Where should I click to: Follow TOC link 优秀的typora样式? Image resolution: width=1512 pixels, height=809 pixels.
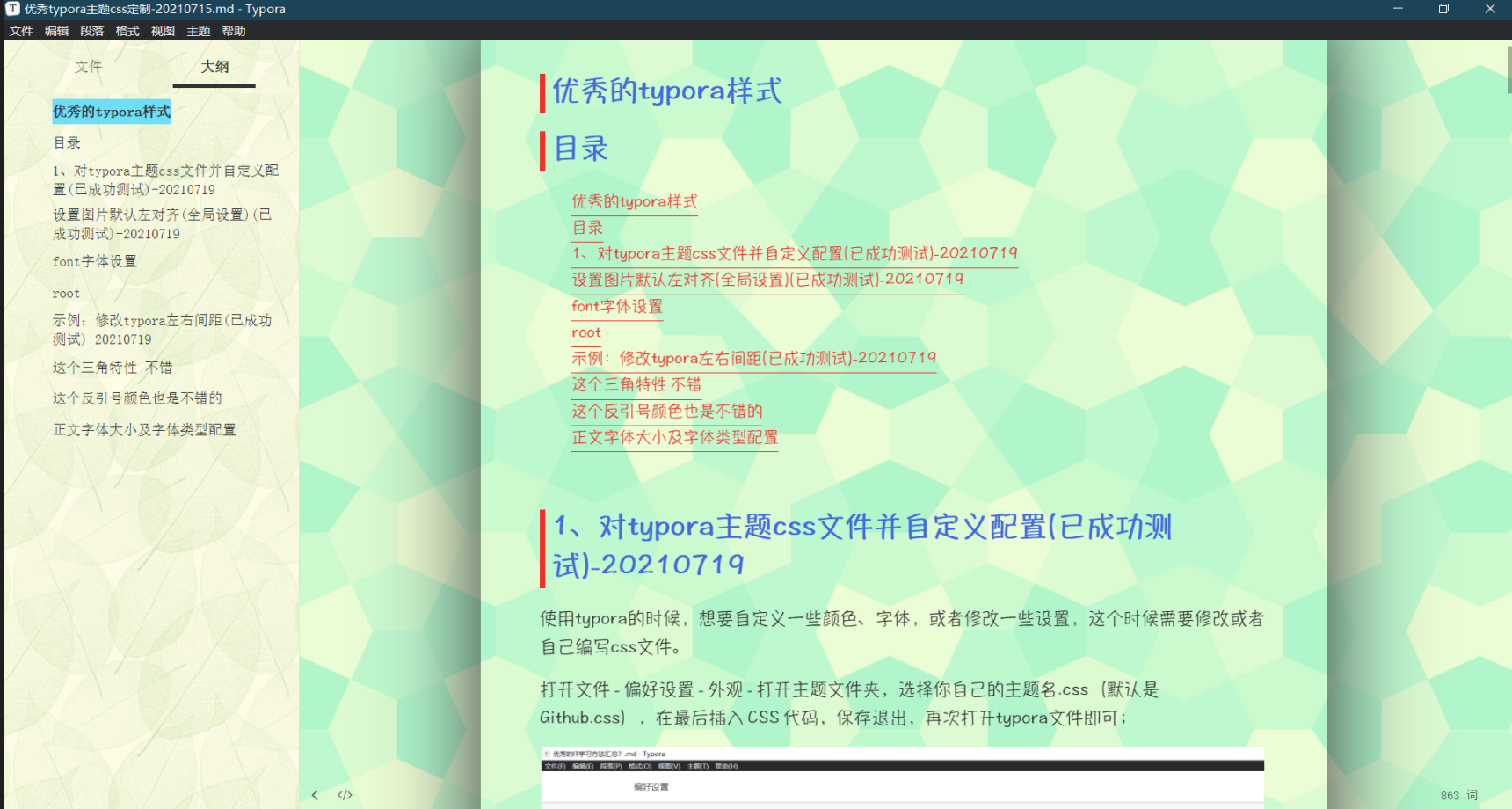coord(635,202)
